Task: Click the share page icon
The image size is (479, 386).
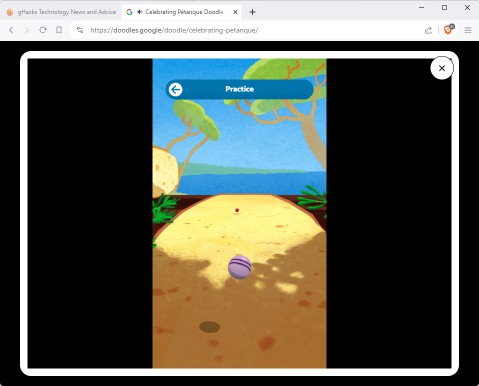Action: (x=428, y=30)
